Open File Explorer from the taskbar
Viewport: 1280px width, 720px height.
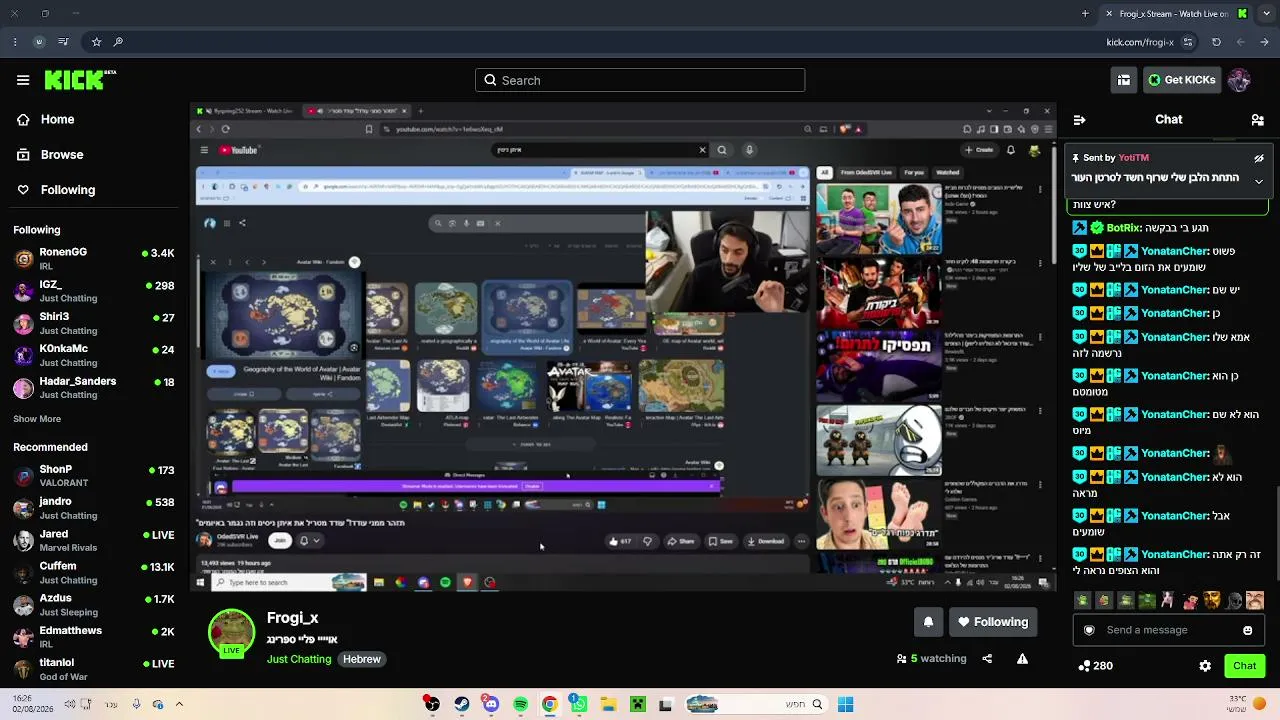tap(608, 705)
